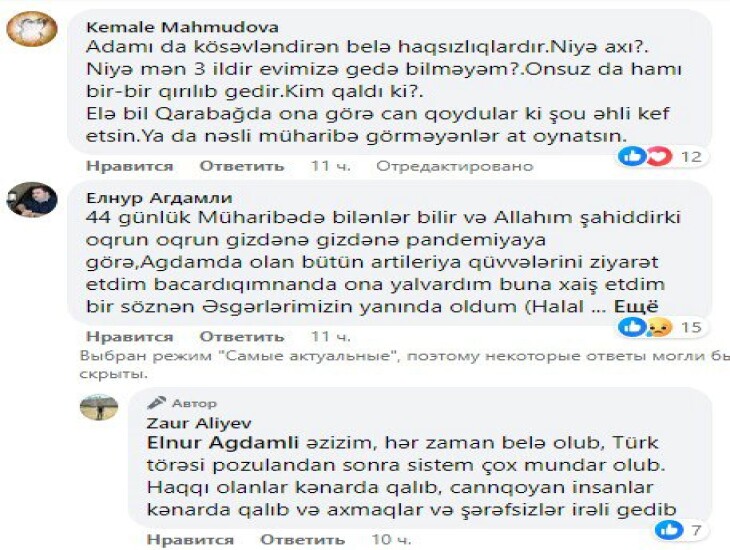Like Kemale Mahmudova's comment via Нравится

(x=129, y=166)
